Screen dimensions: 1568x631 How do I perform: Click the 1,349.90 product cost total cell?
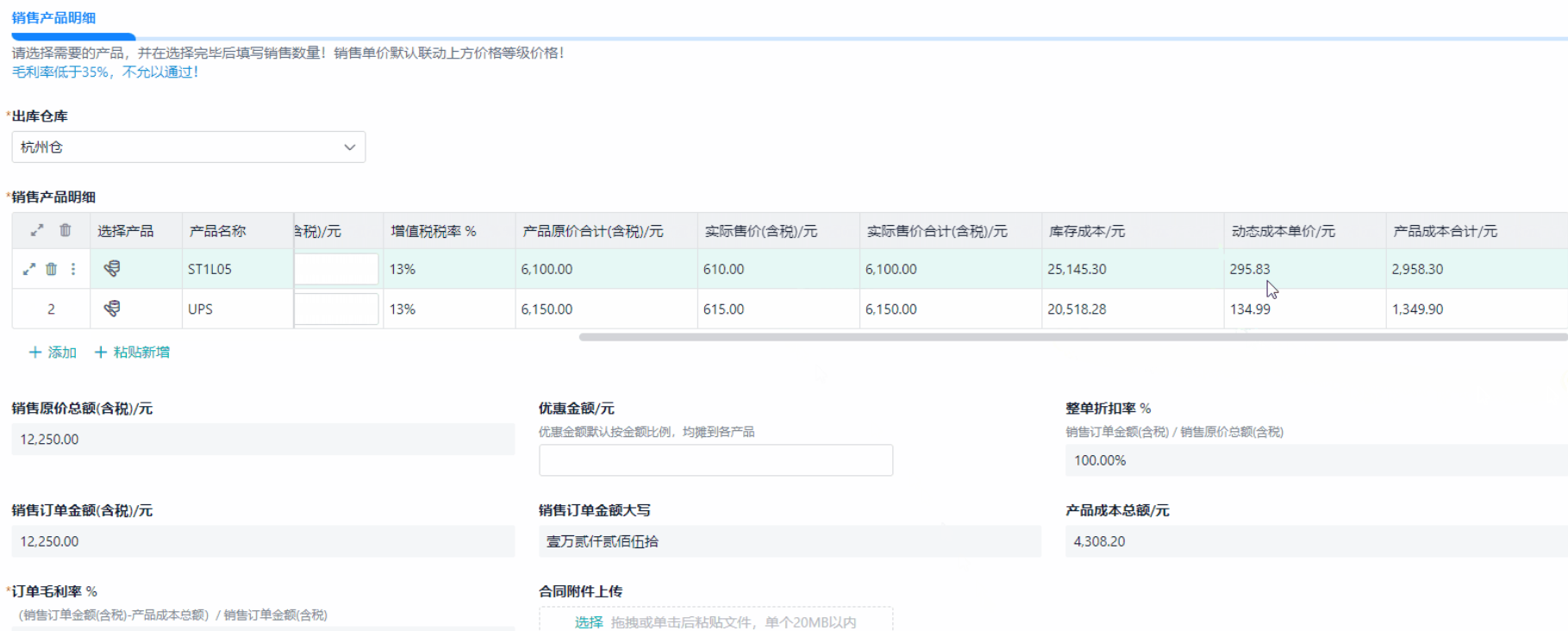pos(1477,309)
